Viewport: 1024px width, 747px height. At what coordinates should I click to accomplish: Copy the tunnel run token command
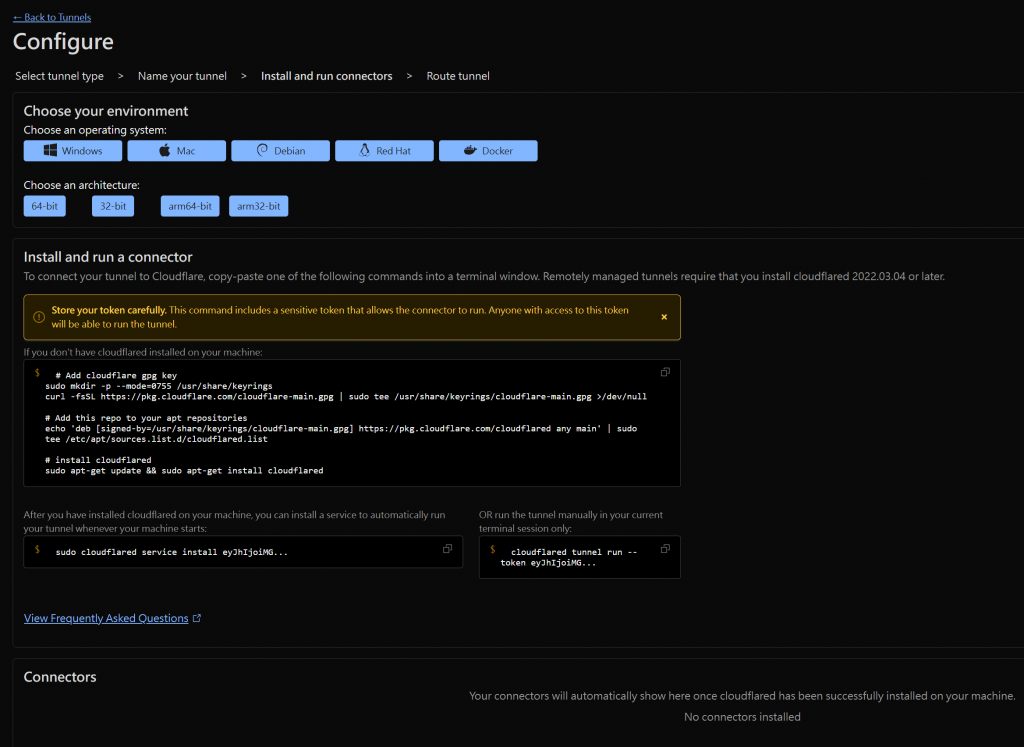pyautogui.click(x=665, y=549)
